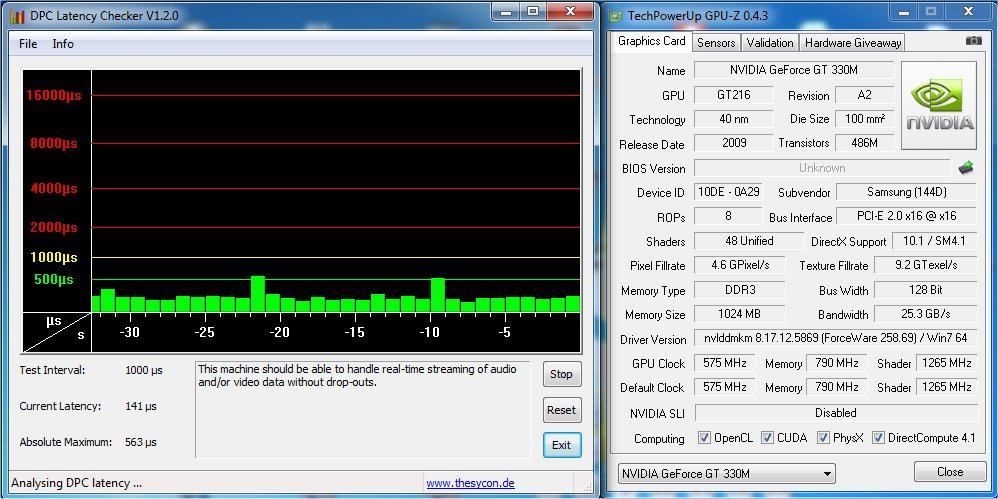Viewport: 998px width, 499px height.
Task: Click the GPU field showing GT216
Action: tap(733, 95)
